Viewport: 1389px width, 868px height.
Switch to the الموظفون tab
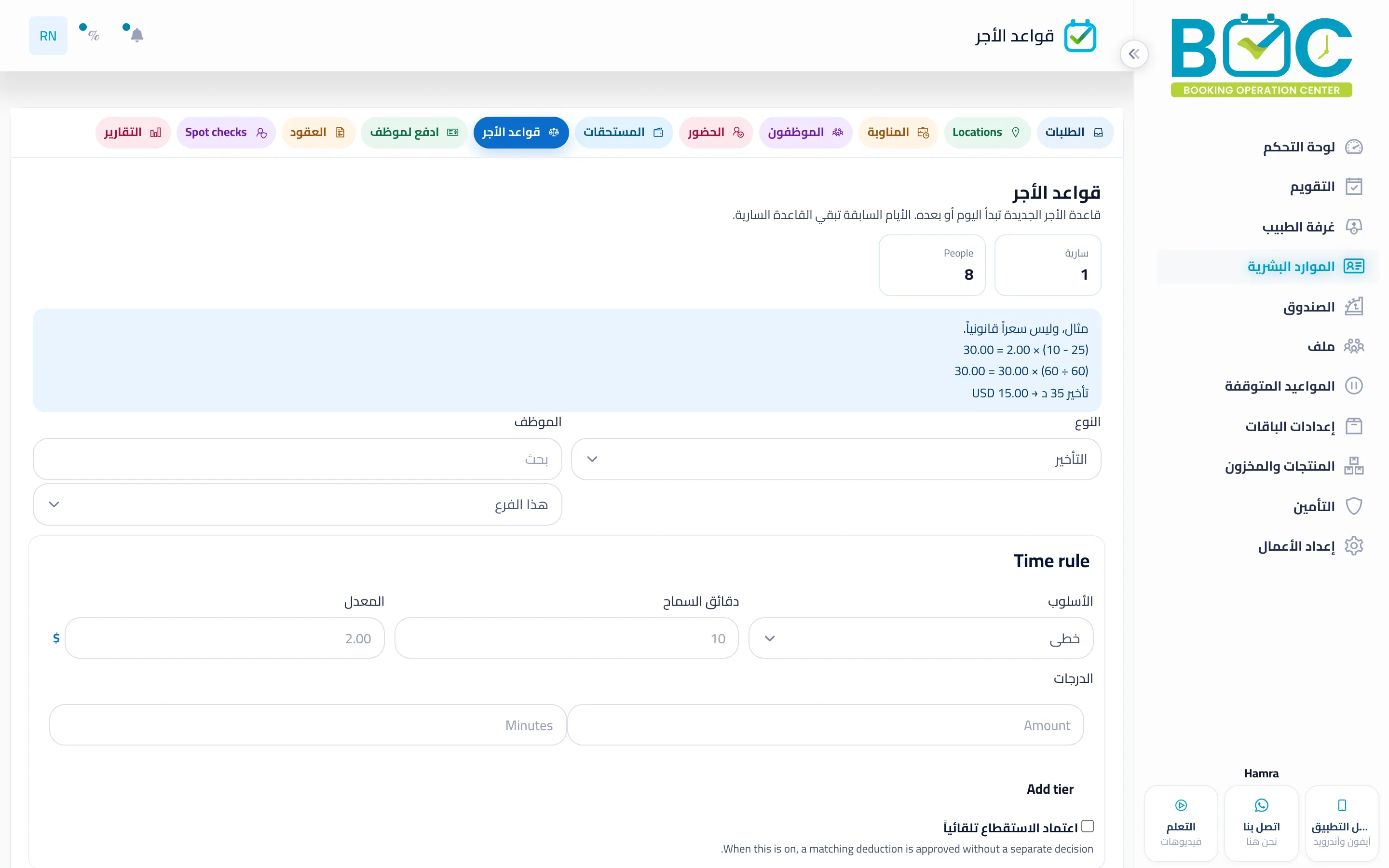pos(805,133)
